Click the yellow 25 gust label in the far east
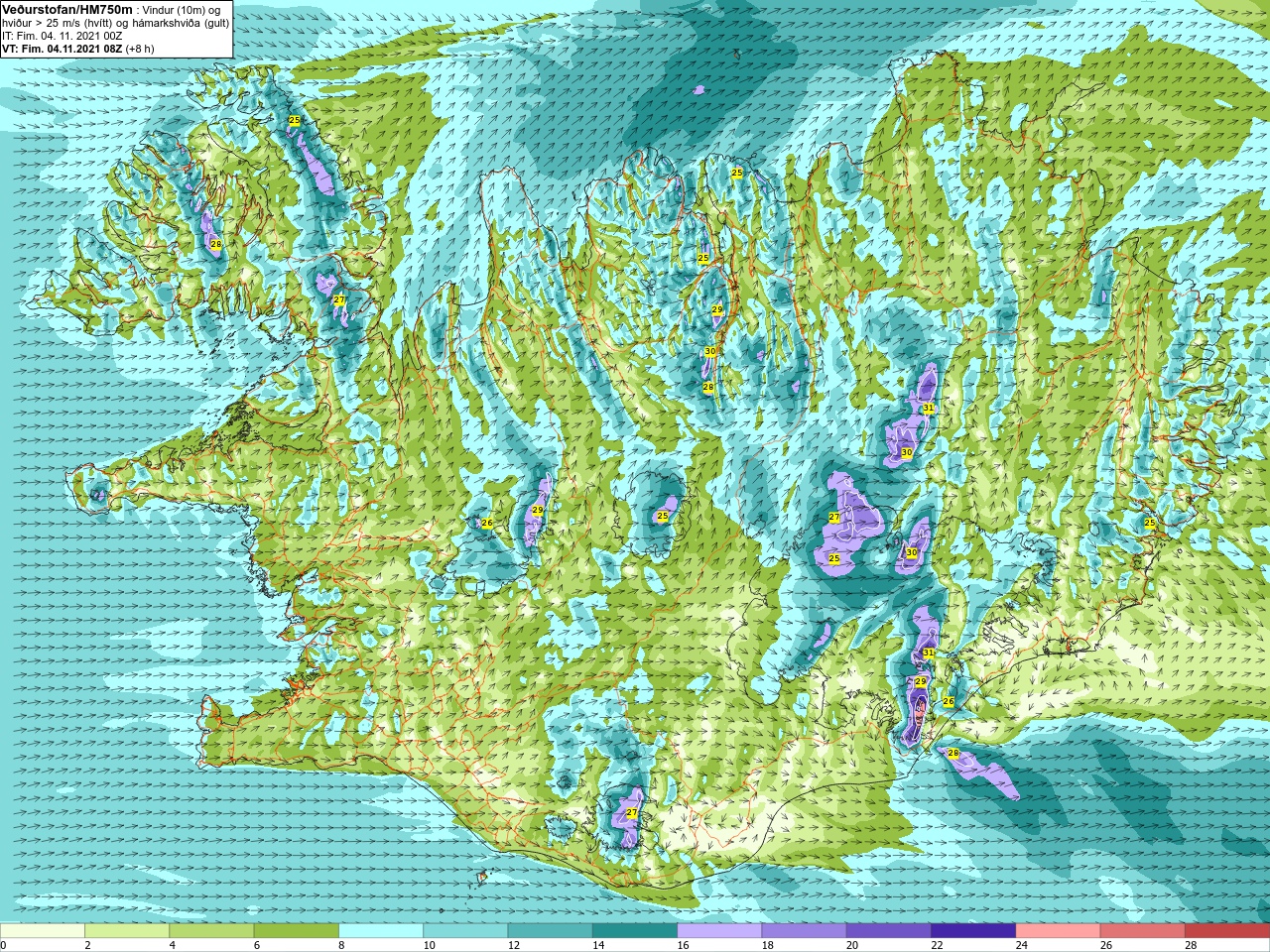Screen dimensions: 1270x952 click(1149, 523)
